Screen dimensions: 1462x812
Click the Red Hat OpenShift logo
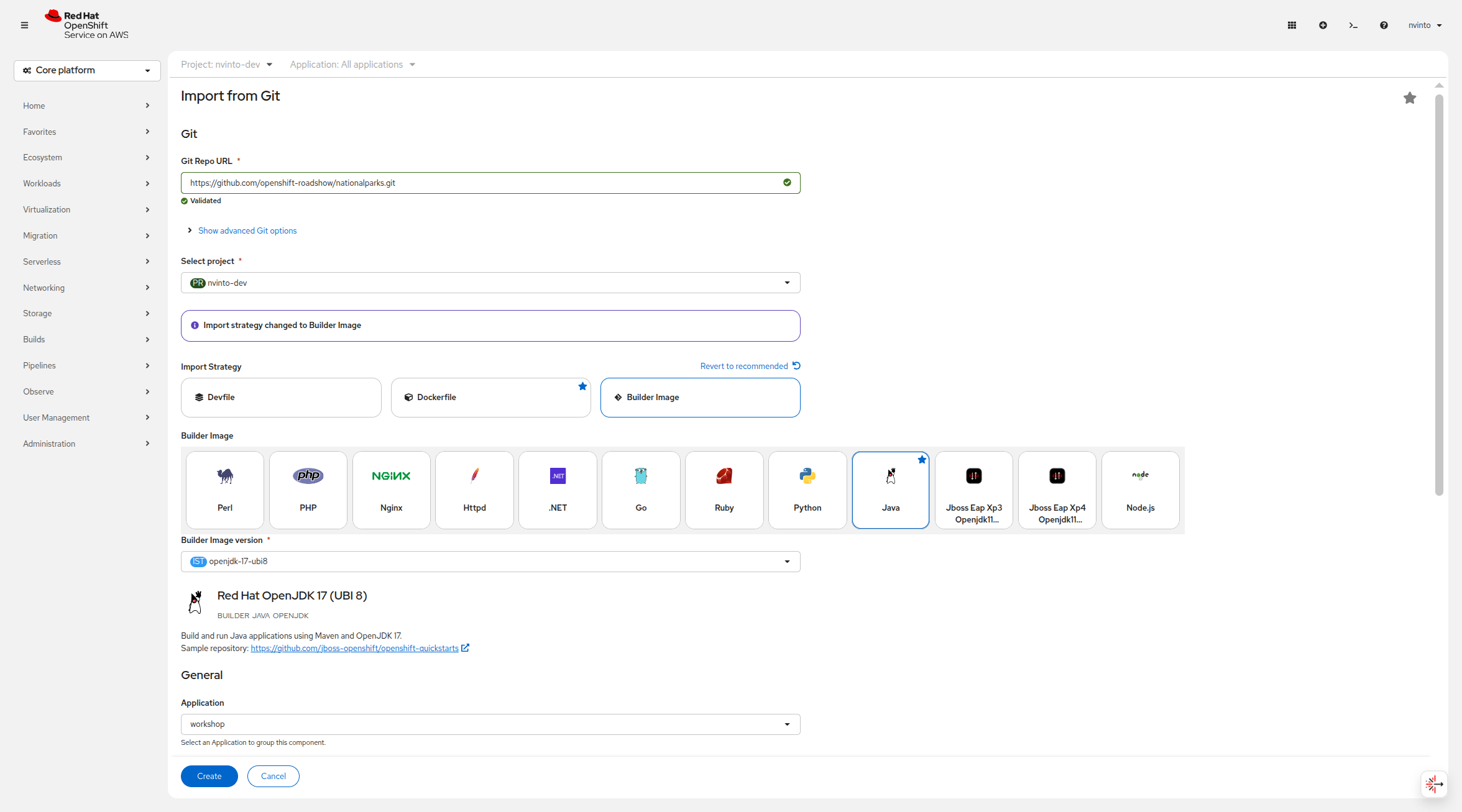(x=86, y=25)
